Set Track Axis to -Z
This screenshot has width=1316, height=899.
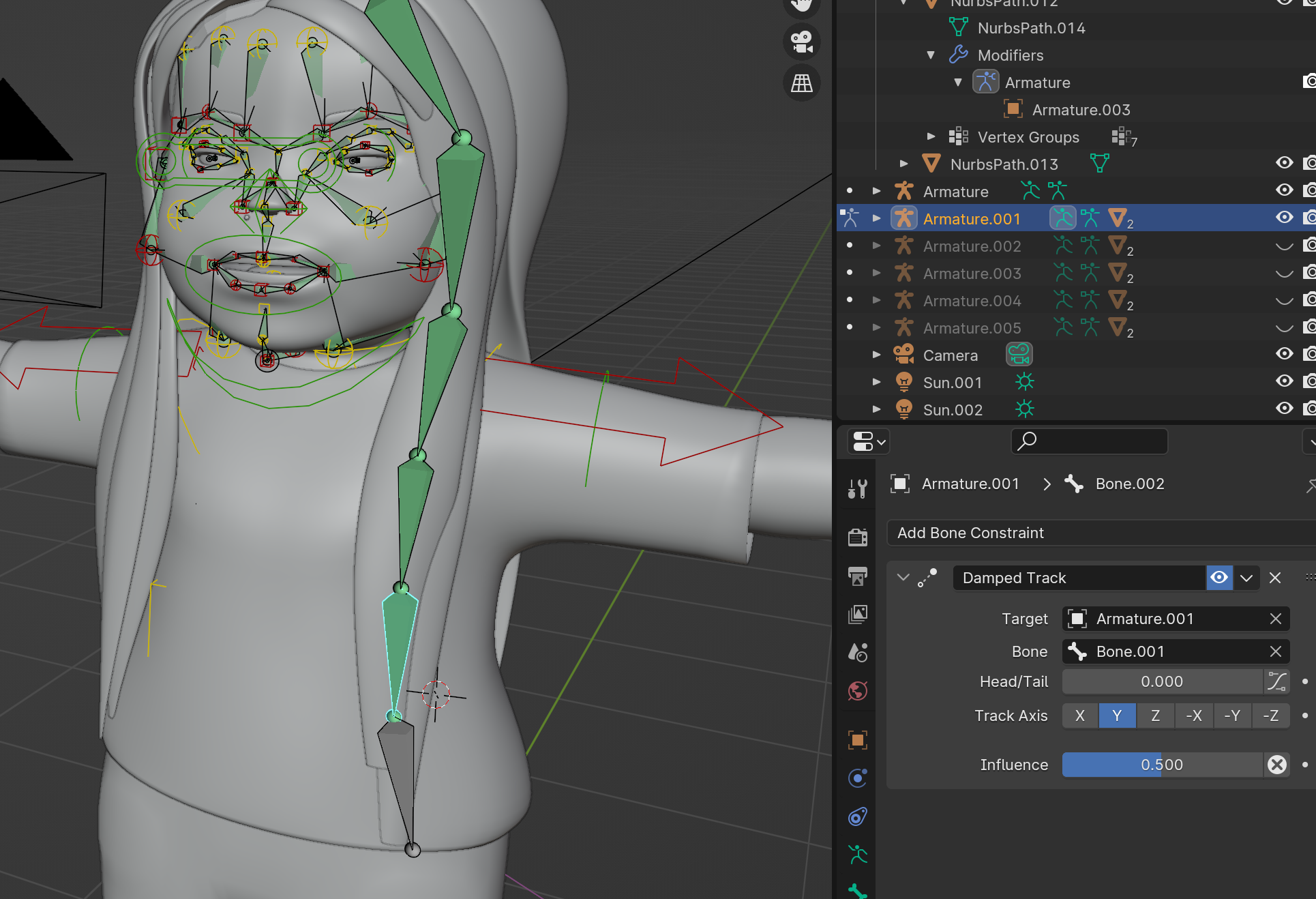coord(1271,716)
